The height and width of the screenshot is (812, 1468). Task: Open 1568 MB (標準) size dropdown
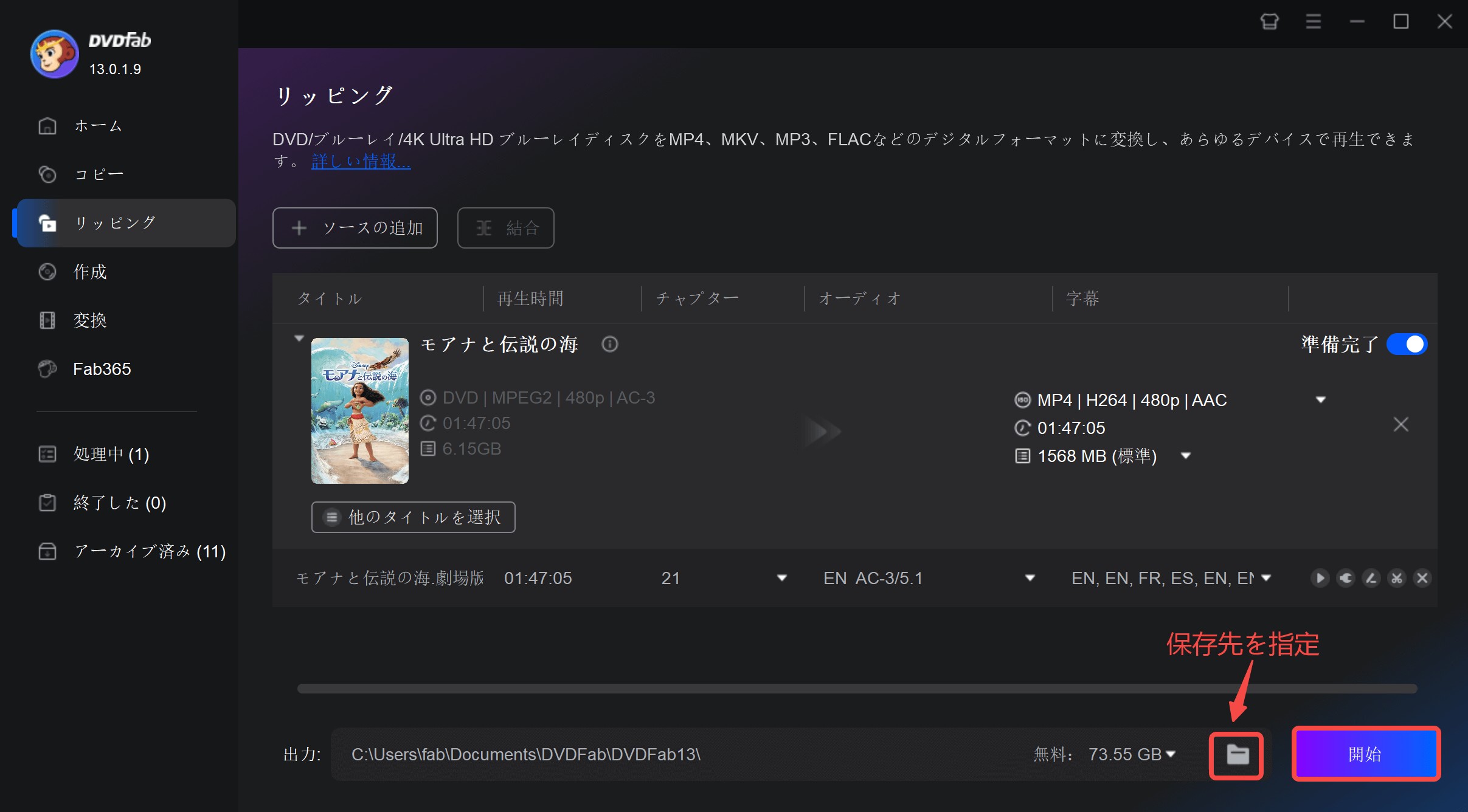1185,456
